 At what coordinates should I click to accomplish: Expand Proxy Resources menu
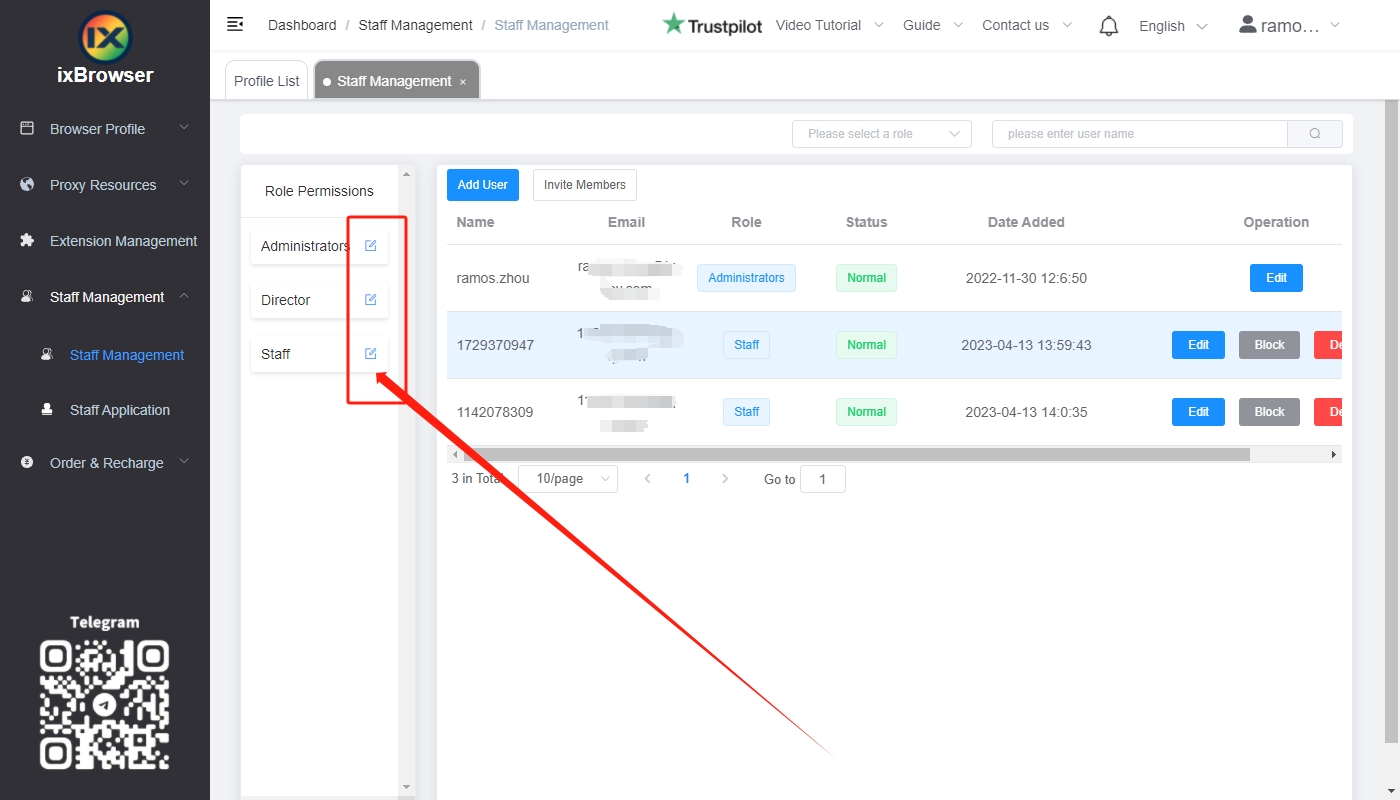(x=184, y=184)
